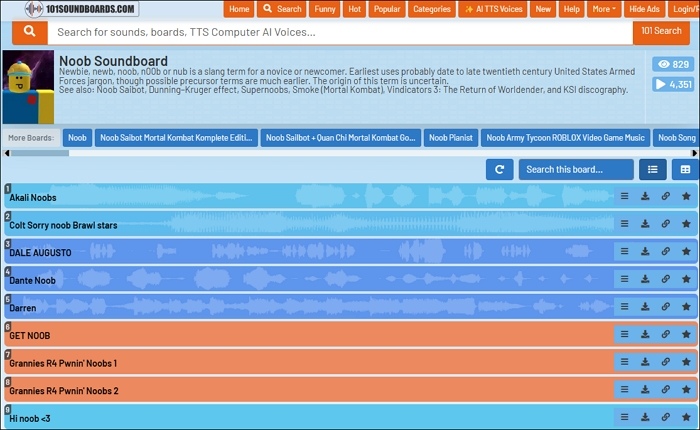Image resolution: width=700 pixels, height=430 pixels.
Task: Click the 101 Search button
Action: pyautogui.click(x=661, y=32)
